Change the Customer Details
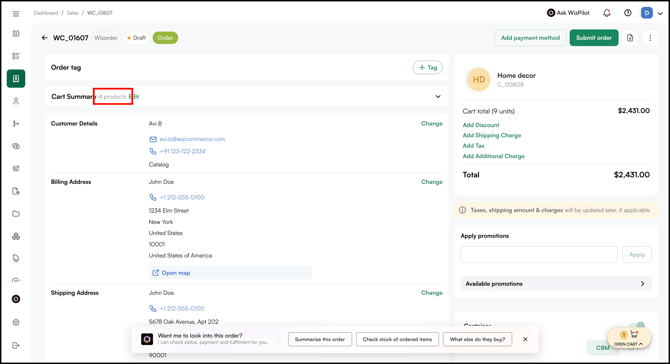The height and width of the screenshot is (364, 670). tap(432, 123)
